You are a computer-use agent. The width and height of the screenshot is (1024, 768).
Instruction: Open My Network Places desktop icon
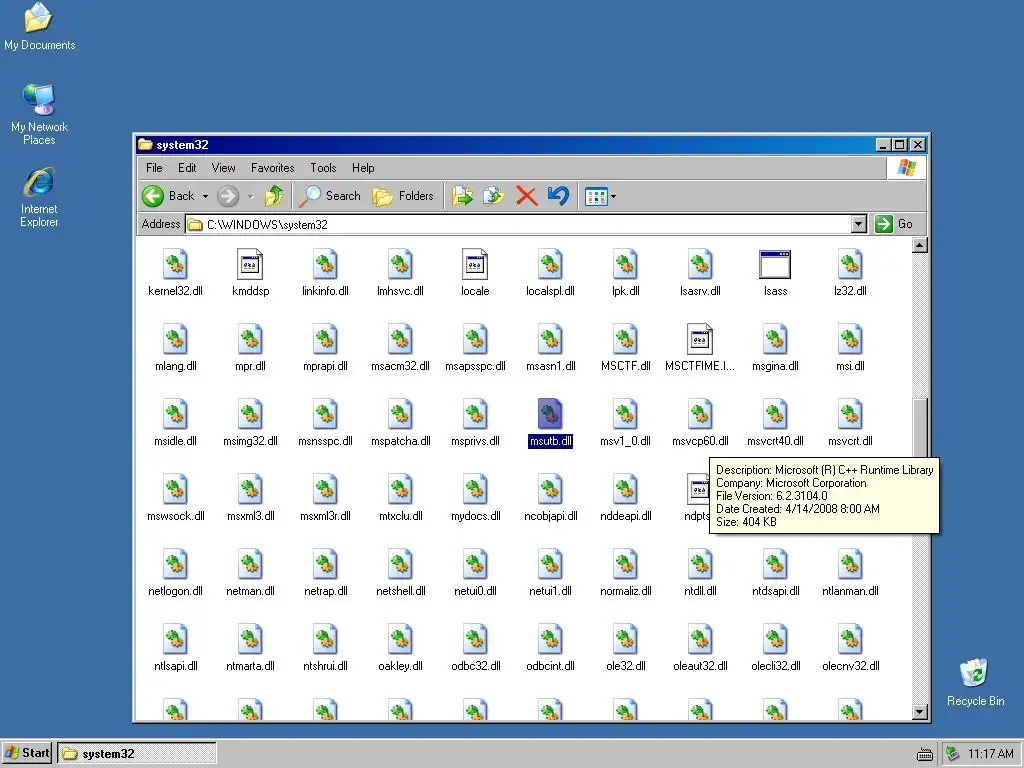click(39, 114)
